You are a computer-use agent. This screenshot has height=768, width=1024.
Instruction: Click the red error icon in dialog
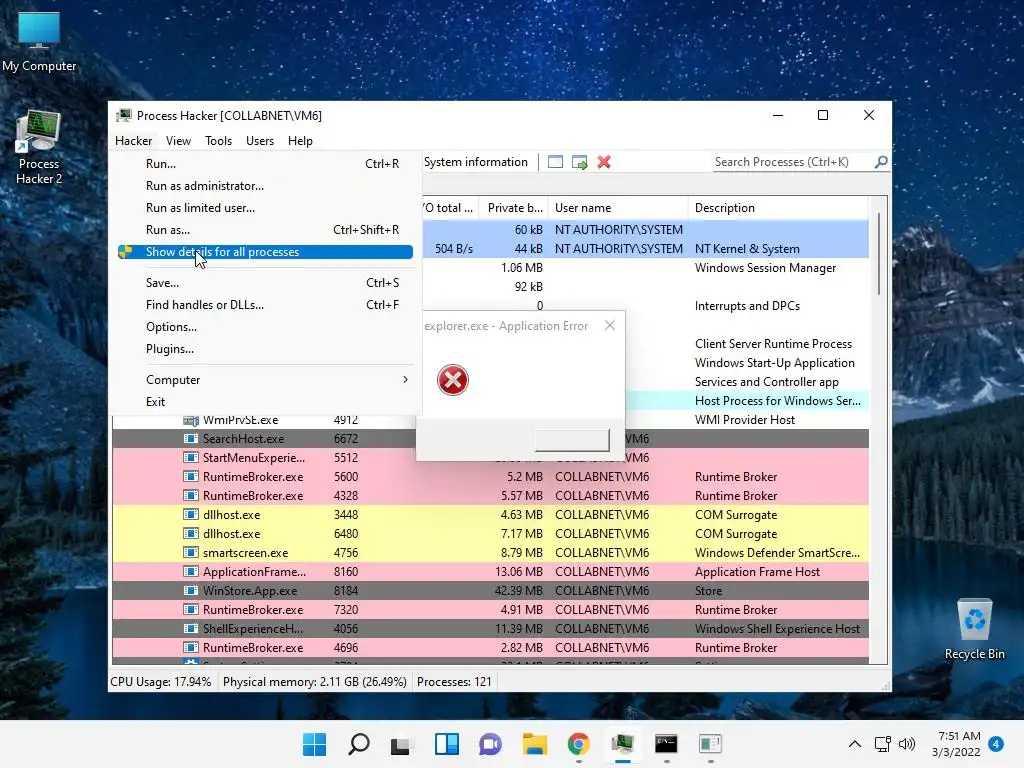[453, 380]
